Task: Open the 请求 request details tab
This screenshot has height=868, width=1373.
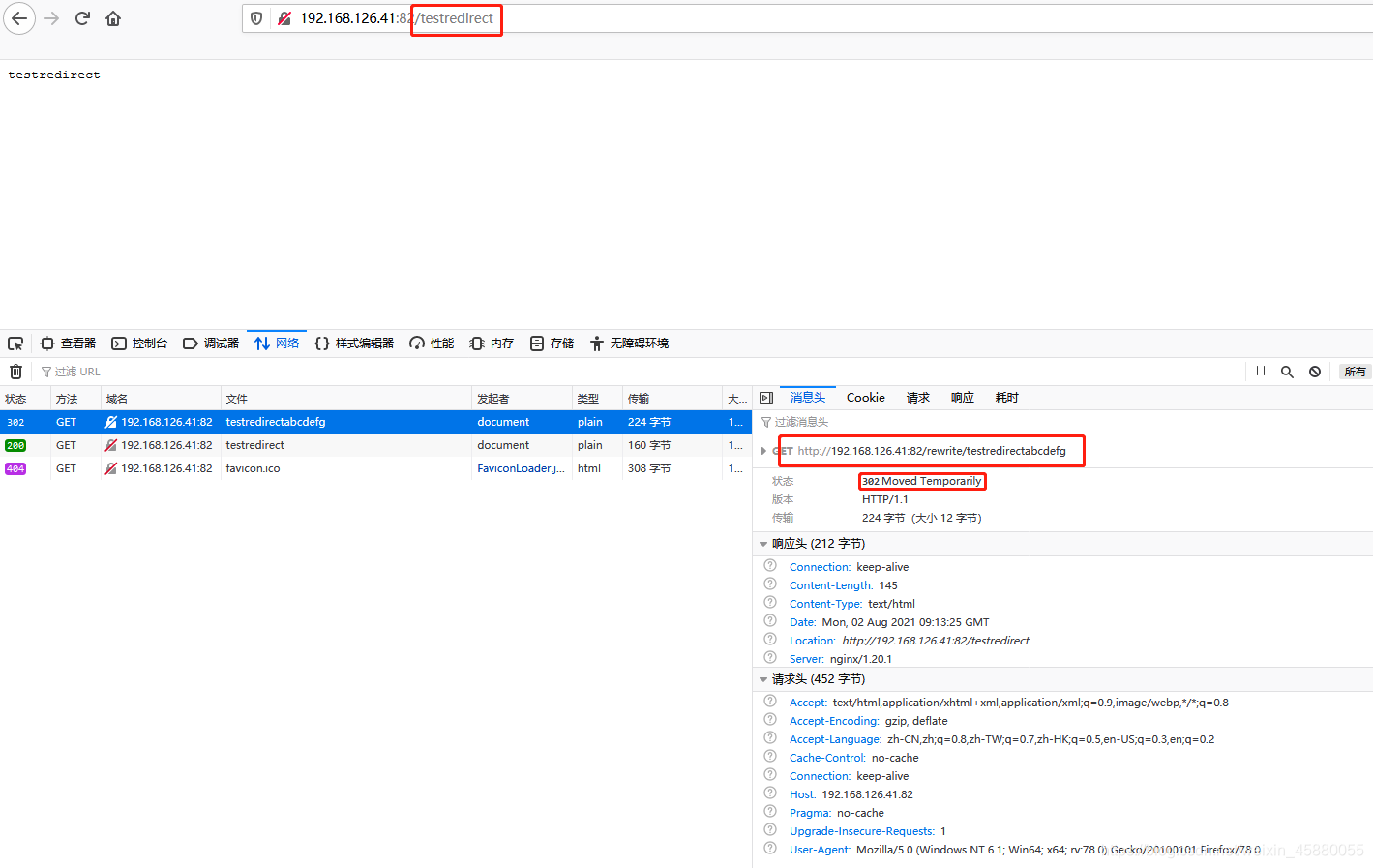Action: pos(918,398)
